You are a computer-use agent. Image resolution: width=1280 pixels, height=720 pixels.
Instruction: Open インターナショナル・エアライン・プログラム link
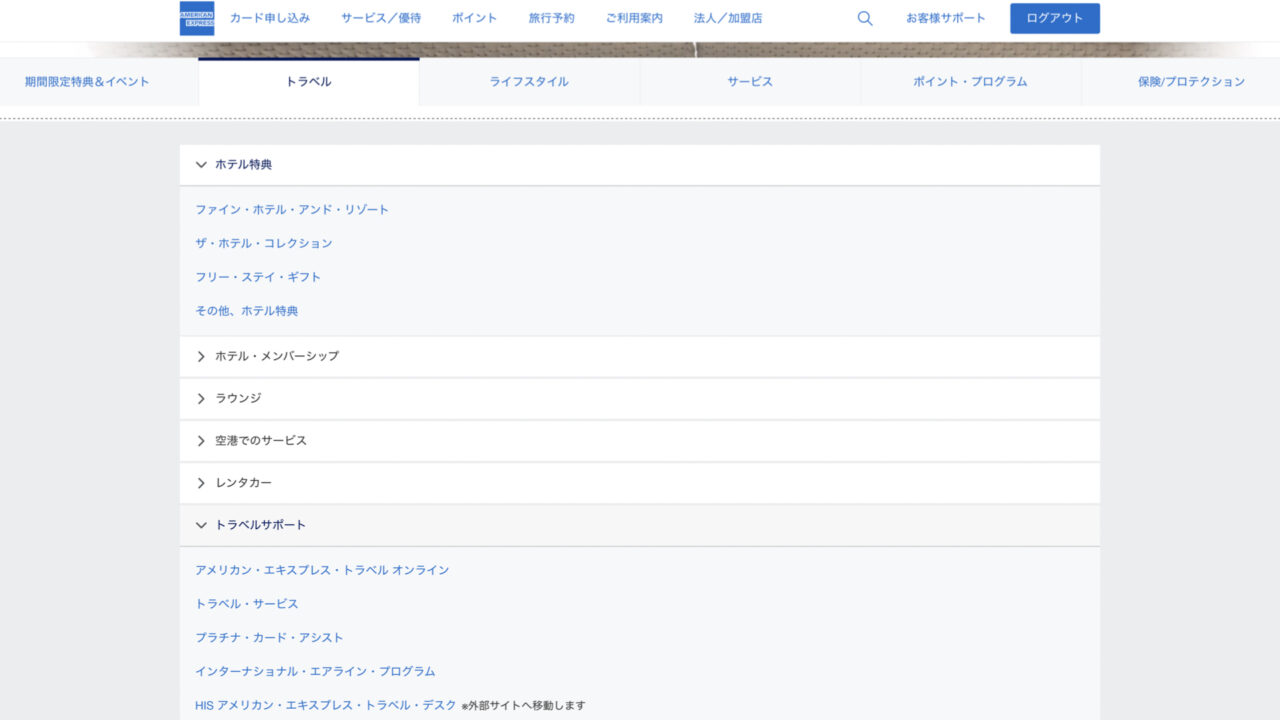pos(315,671)
